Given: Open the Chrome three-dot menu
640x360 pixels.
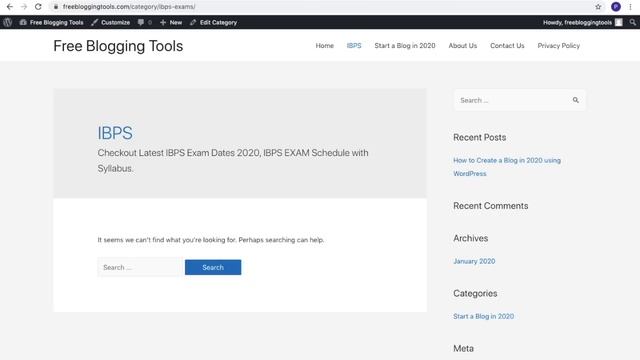Looking at the screenshot, I should click(631, 7).
